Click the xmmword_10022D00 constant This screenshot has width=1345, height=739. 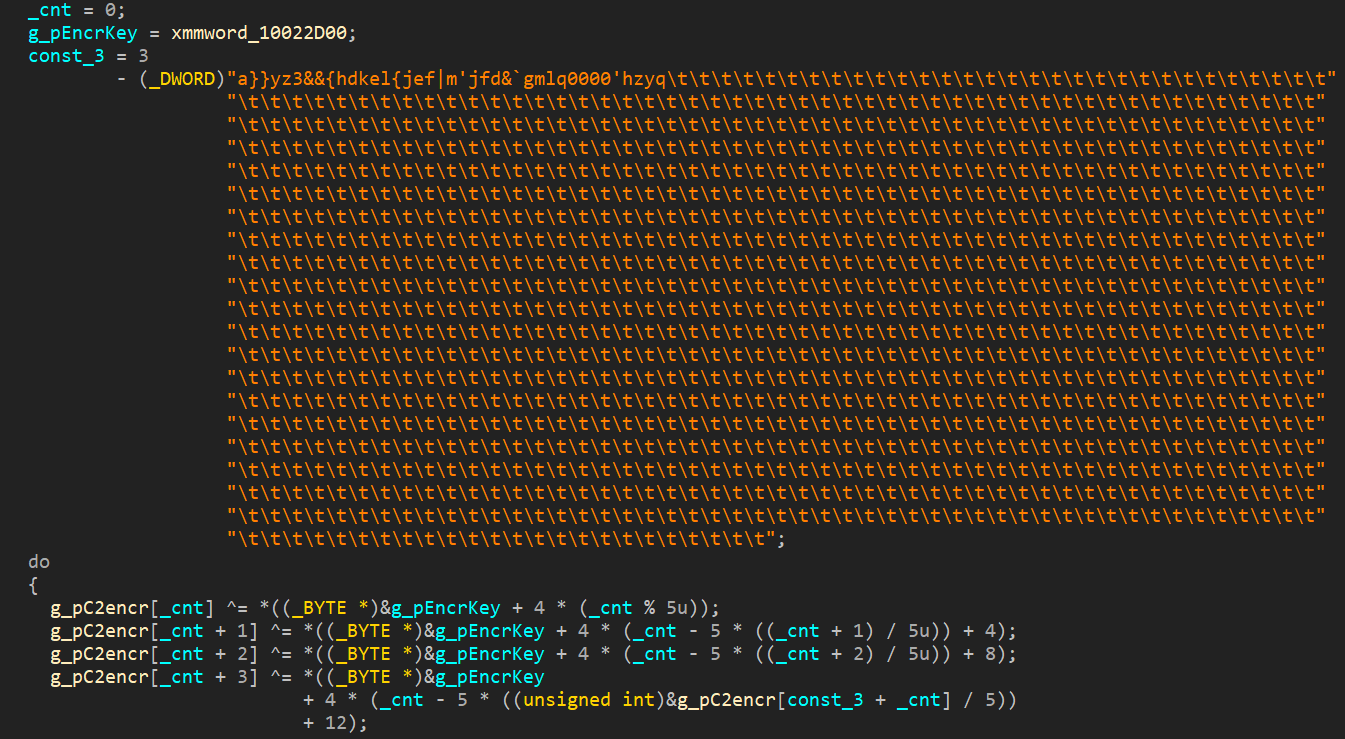(258, 33)
